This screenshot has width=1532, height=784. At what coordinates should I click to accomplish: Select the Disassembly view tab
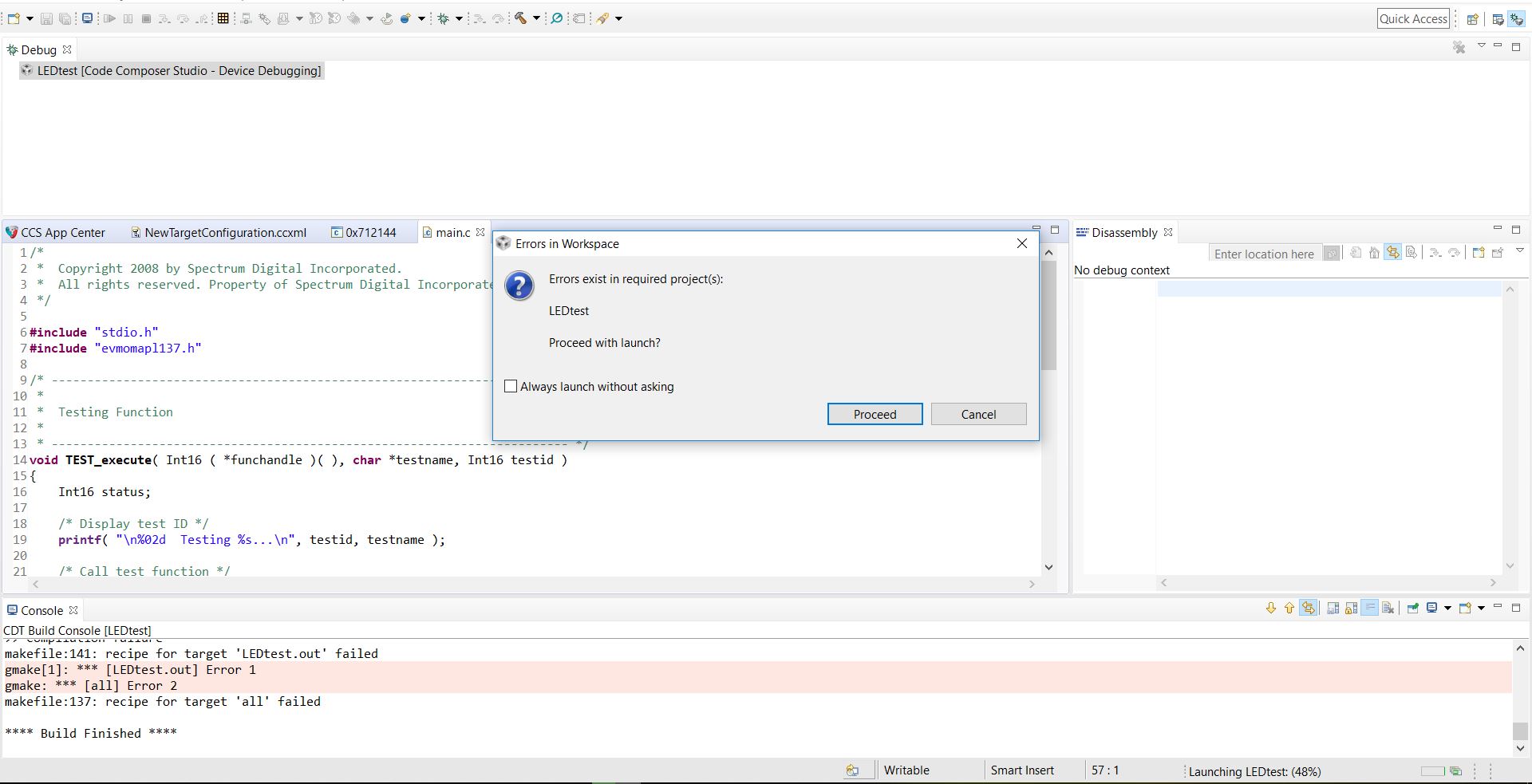(x=1124, y=232)
